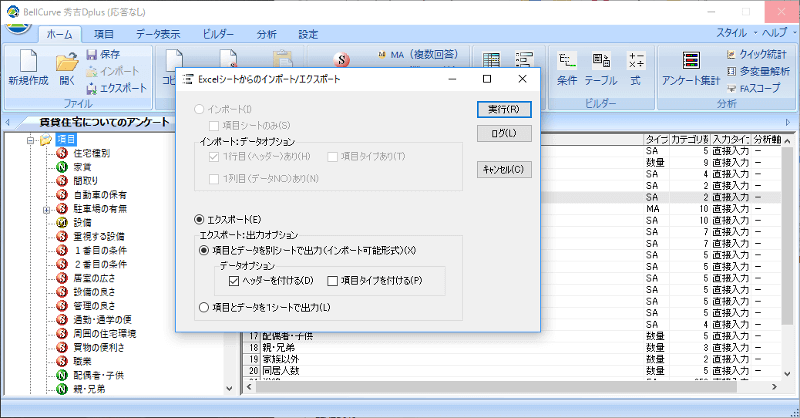
Task: Toggle the ヘッダーを付ける checkbox
Action: [x=234, y=281]
